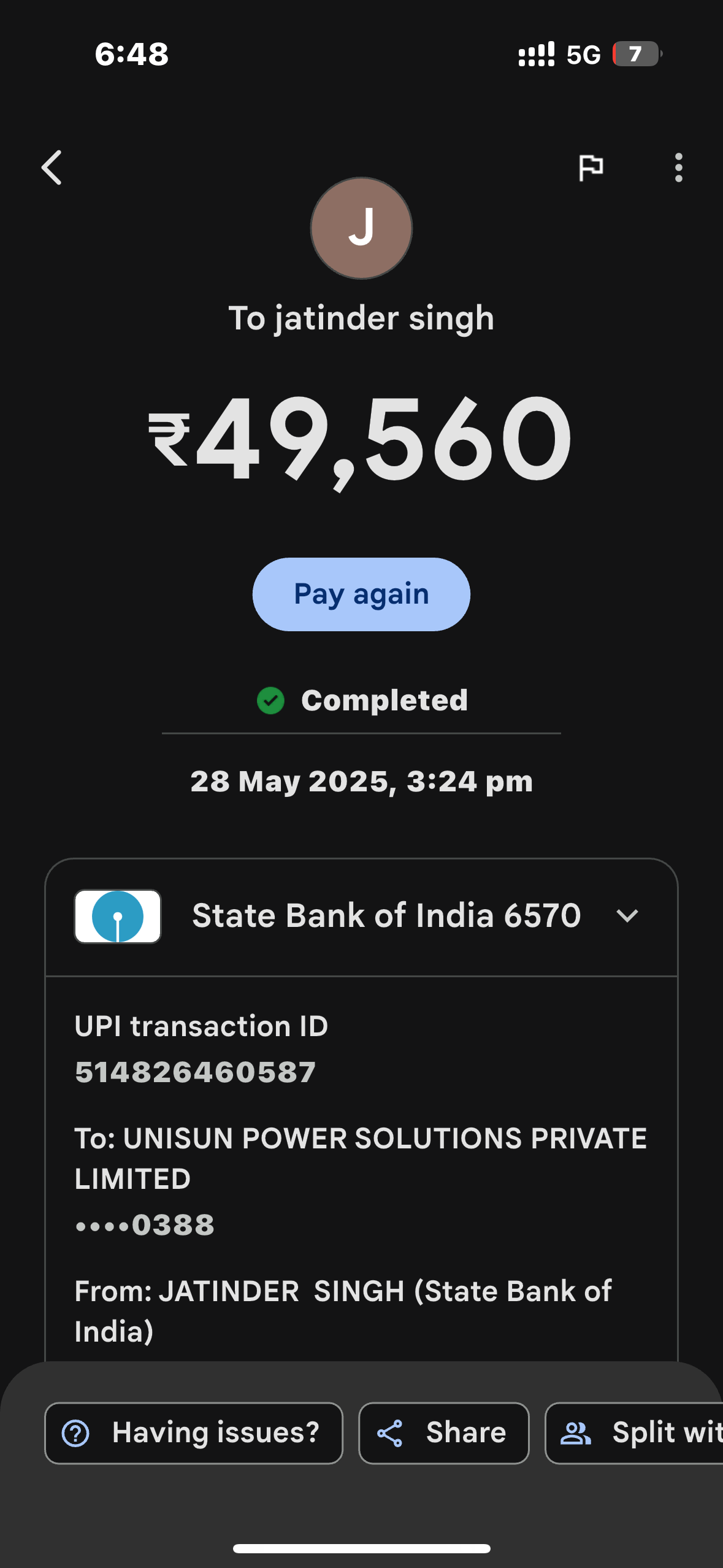Tap the report flag icon
The height and width of the screenshot is (1568, 723).
tap(591, 167)
